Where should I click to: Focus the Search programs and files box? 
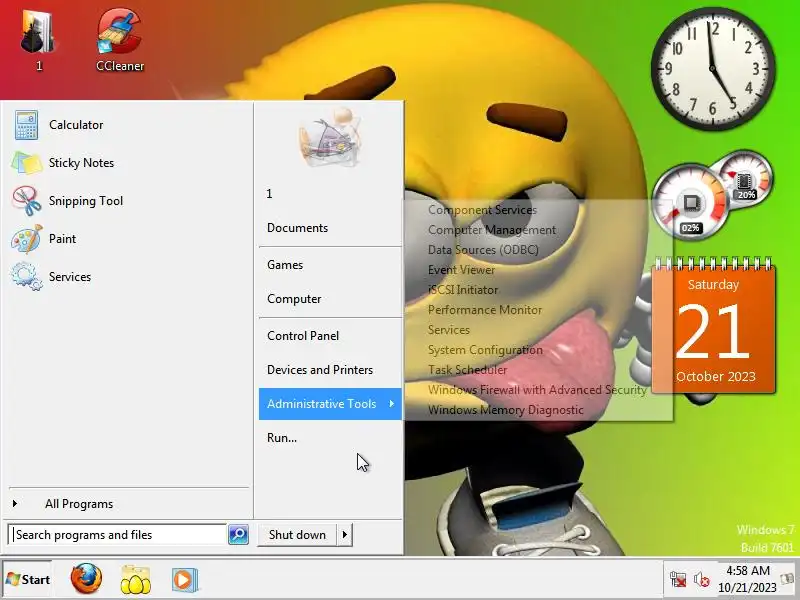click(117, 535)
